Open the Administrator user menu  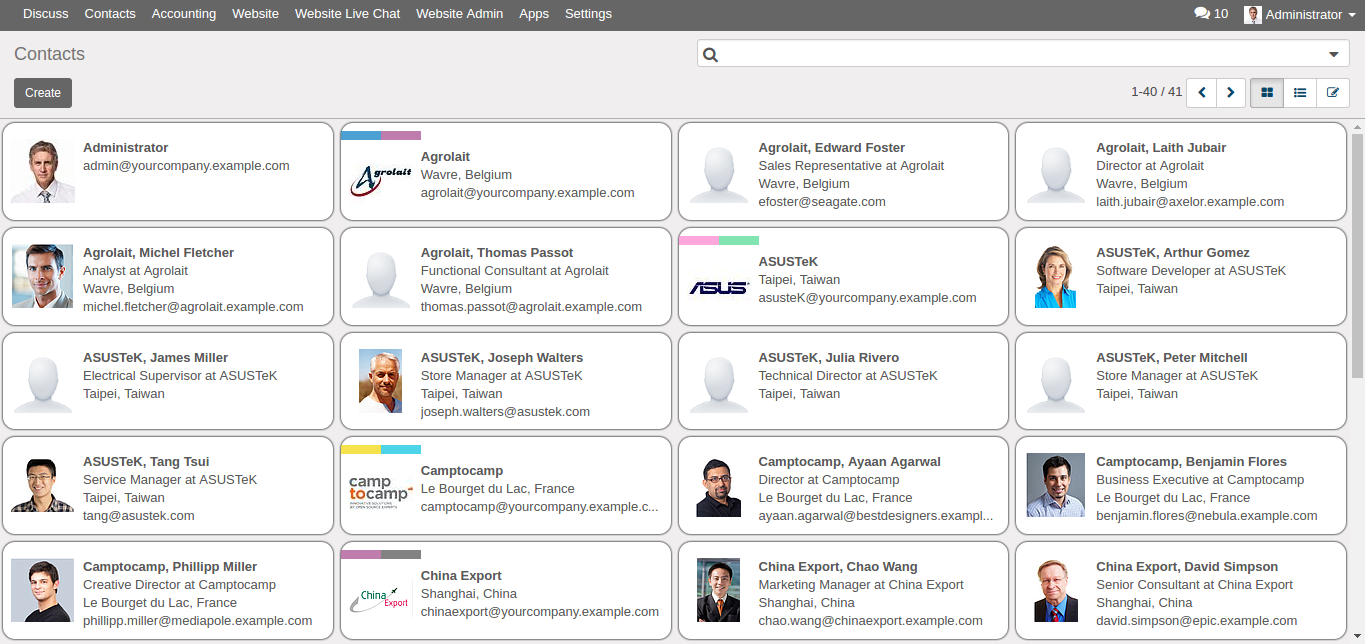click(x=1297, y=14)
